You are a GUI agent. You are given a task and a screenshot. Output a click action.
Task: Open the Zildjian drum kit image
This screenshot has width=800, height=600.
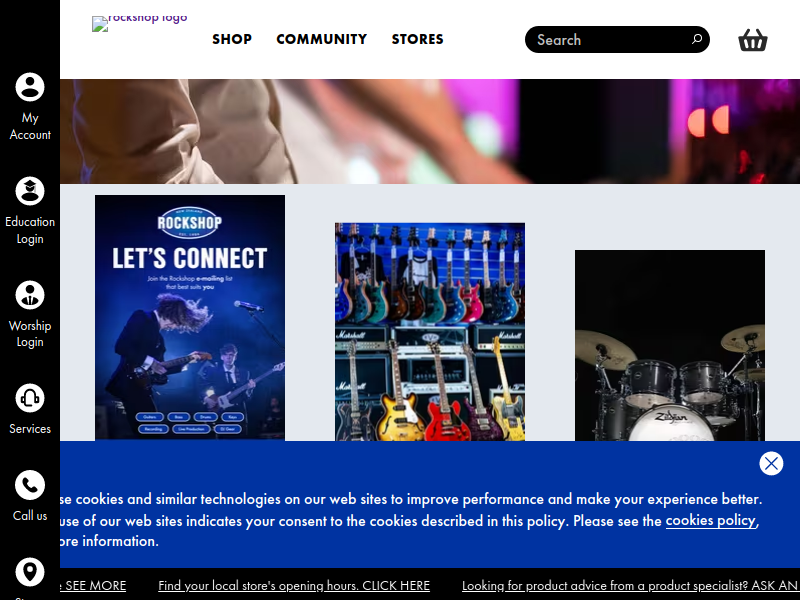tap(669, 345)
